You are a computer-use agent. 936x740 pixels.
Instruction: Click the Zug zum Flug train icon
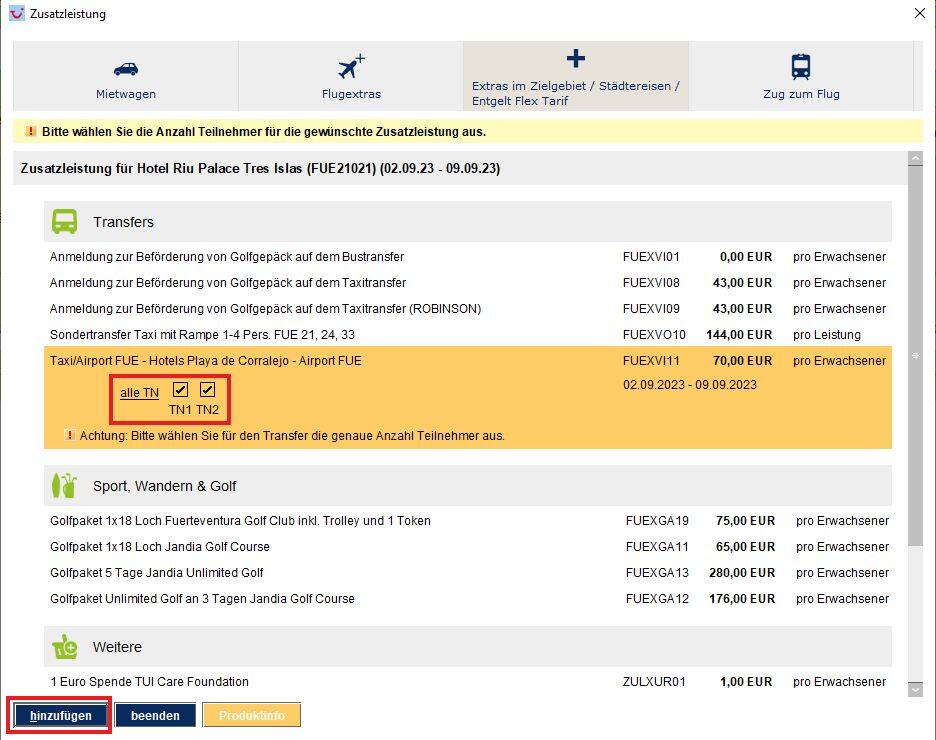click(x=801, y=67)
